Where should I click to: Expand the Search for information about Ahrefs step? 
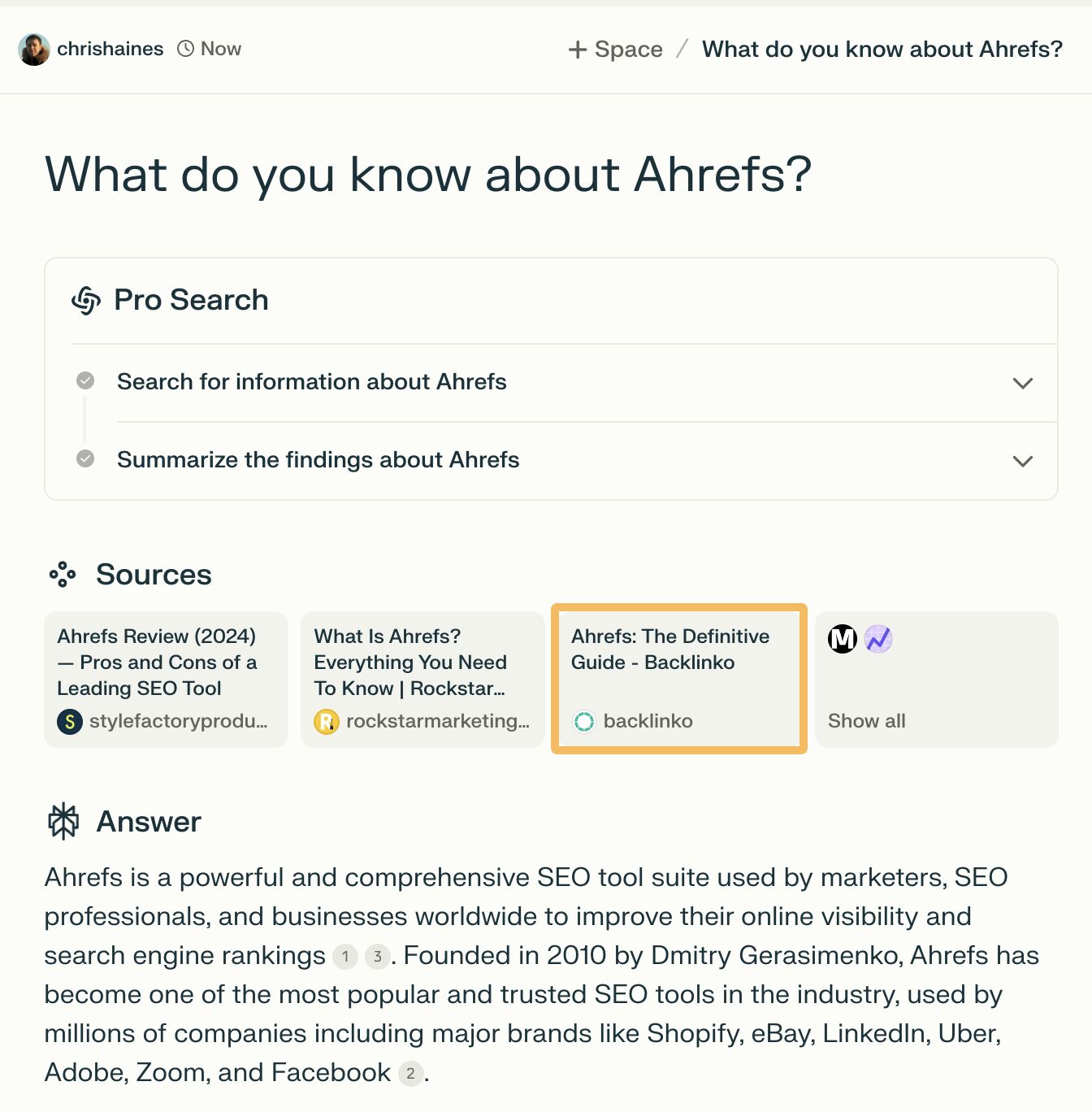[x=1023, y=383]
